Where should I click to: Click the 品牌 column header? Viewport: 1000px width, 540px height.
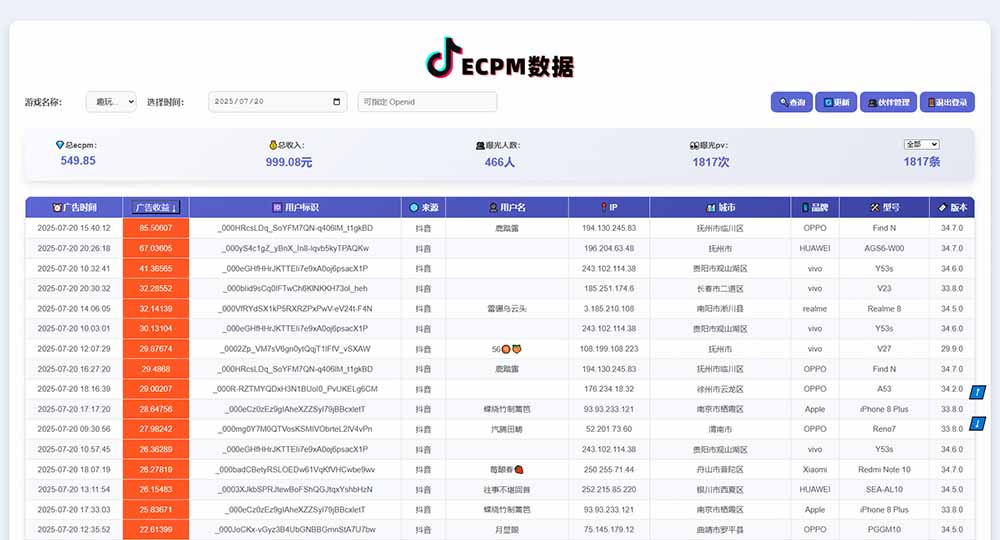814,208
